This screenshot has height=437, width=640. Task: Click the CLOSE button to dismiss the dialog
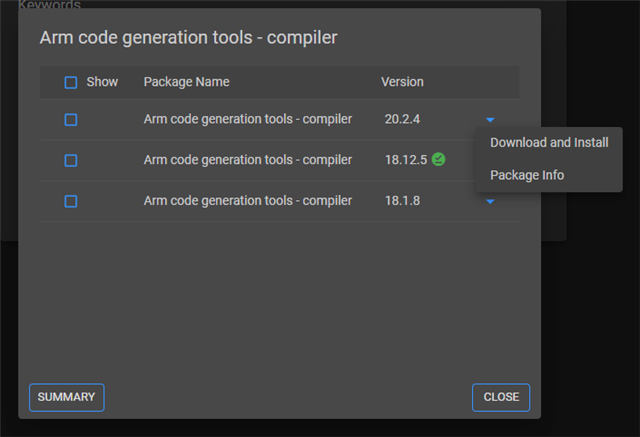click(x=501, y=397)
